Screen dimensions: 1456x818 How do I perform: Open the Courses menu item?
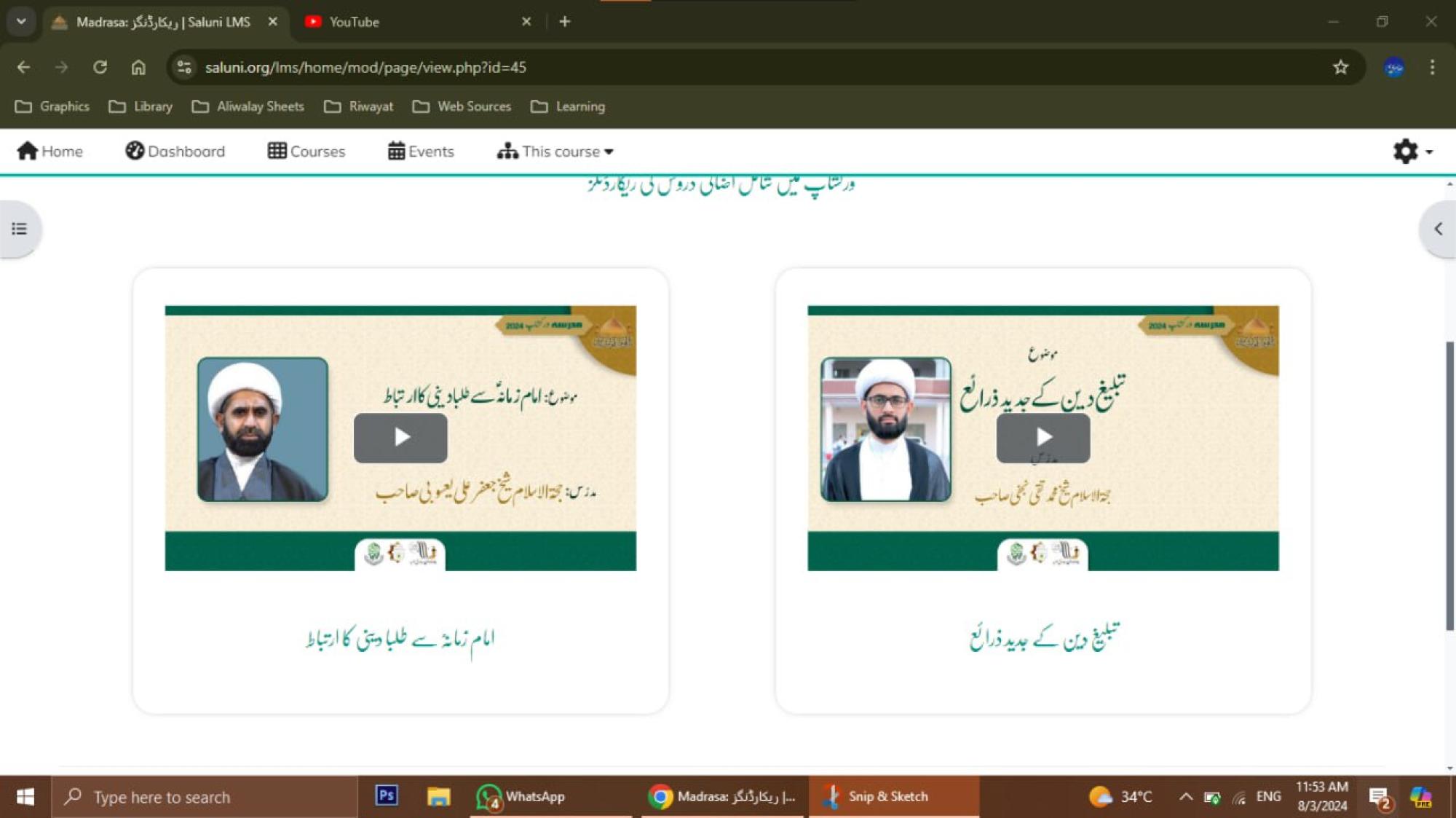pyautogui.click(x=306, y=152)
